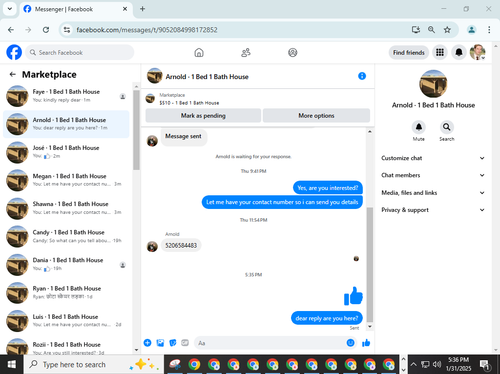This screenshot has width=500, height=374.
Task: Open the Groups icon in top navigation
Action: 293,53
